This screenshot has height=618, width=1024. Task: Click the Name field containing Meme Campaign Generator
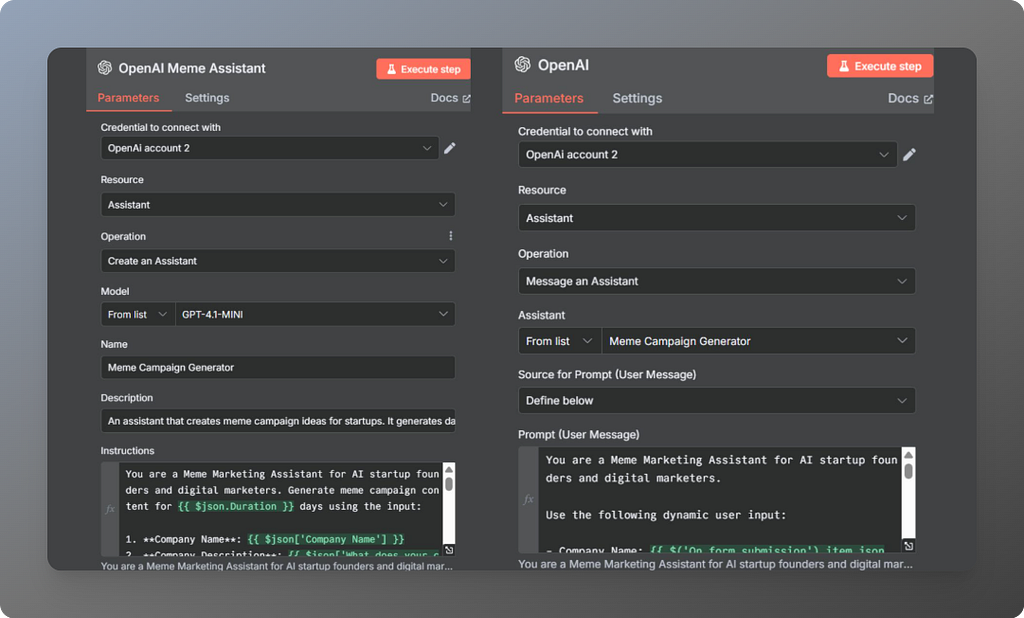click(x=278, y=367)
